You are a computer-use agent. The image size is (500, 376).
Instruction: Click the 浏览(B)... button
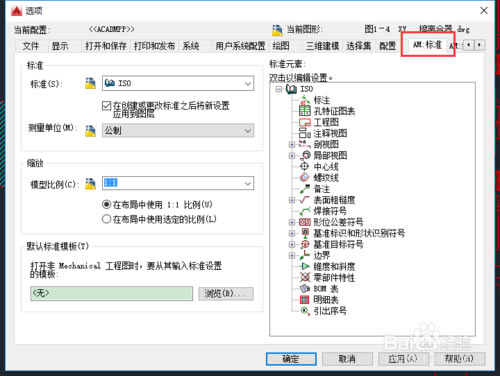click(226, 294)
